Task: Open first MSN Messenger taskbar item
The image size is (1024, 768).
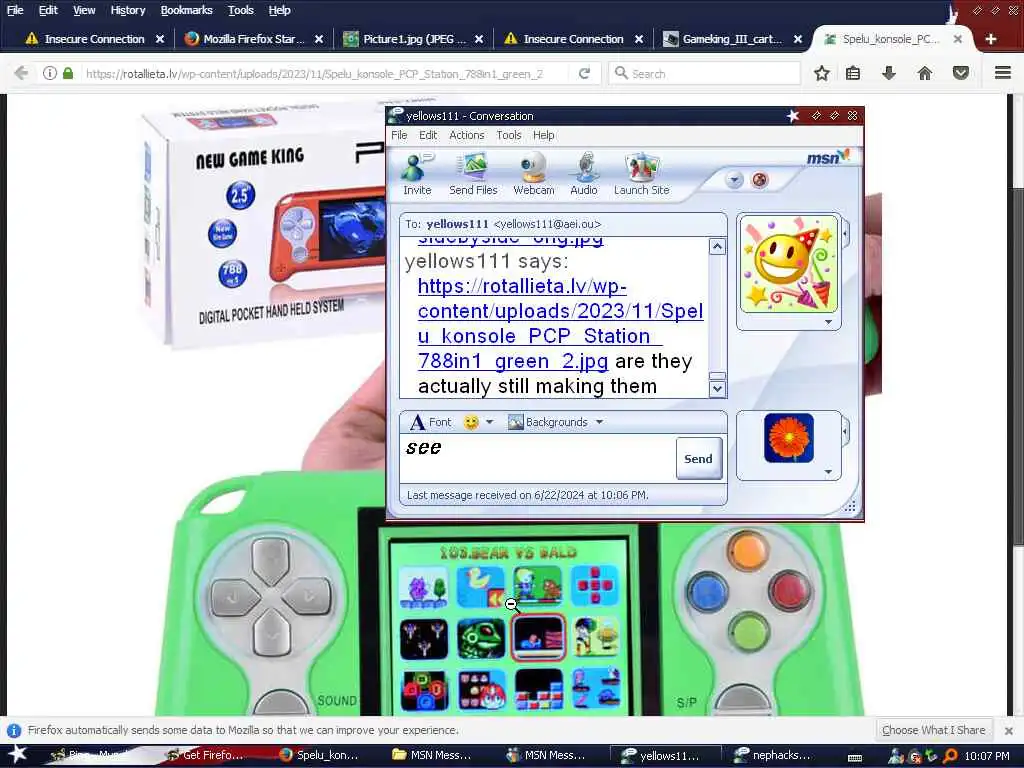Action: click(x=432, y=755)
